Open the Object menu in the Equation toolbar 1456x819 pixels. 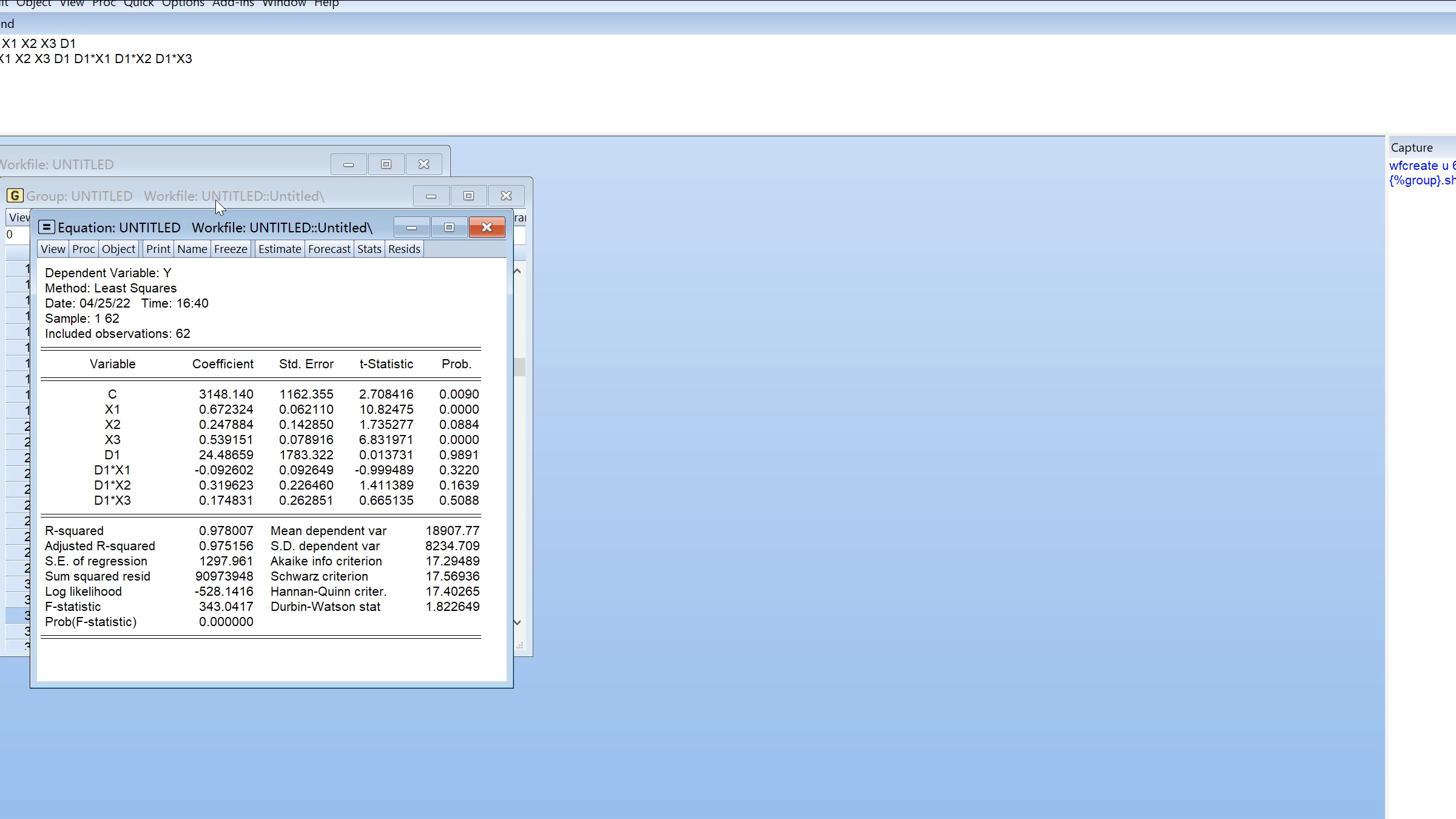tap(118, 249)
